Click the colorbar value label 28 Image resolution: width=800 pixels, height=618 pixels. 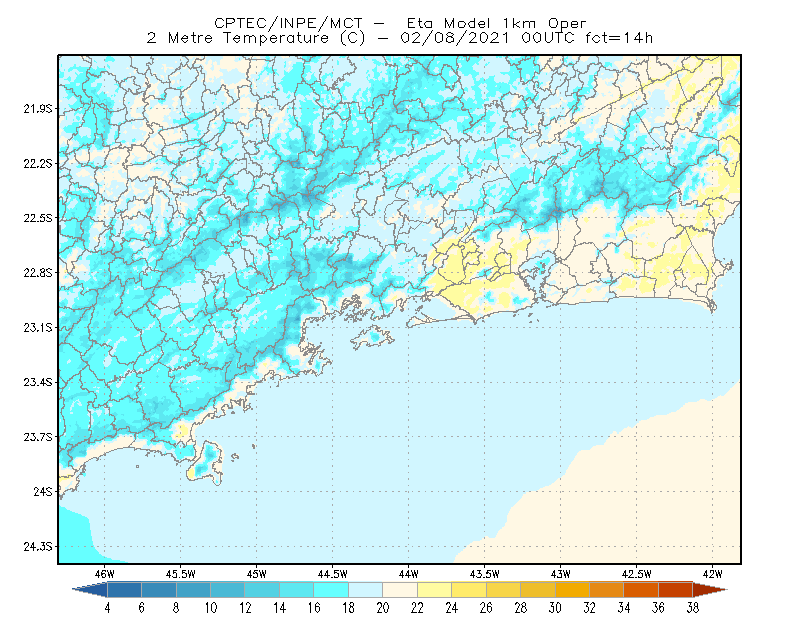[x=520, y=608]
